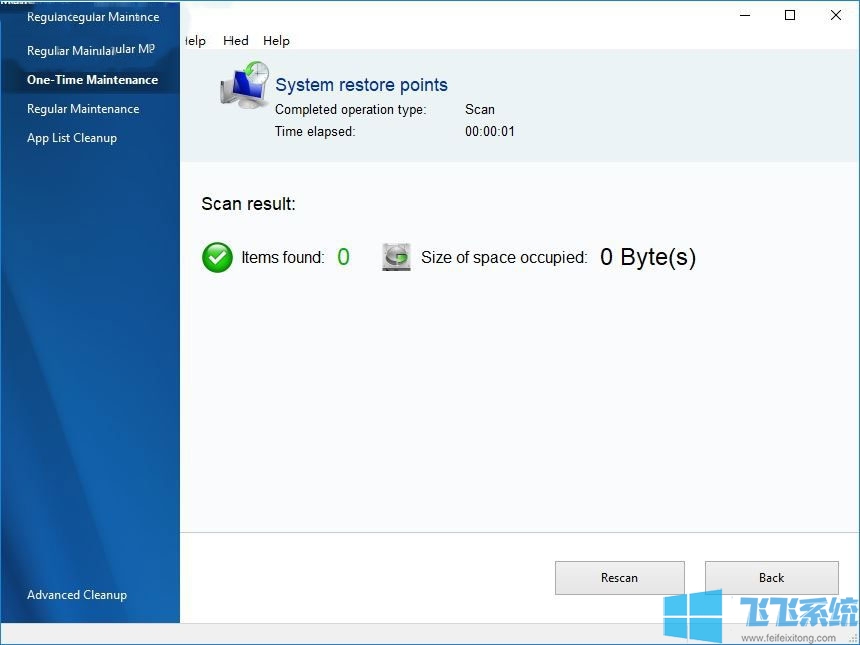This screenshot has height=645, width=860.
Task: Click the topmost garbled Regular Maintenance sidebar entry
Action: 93,18
